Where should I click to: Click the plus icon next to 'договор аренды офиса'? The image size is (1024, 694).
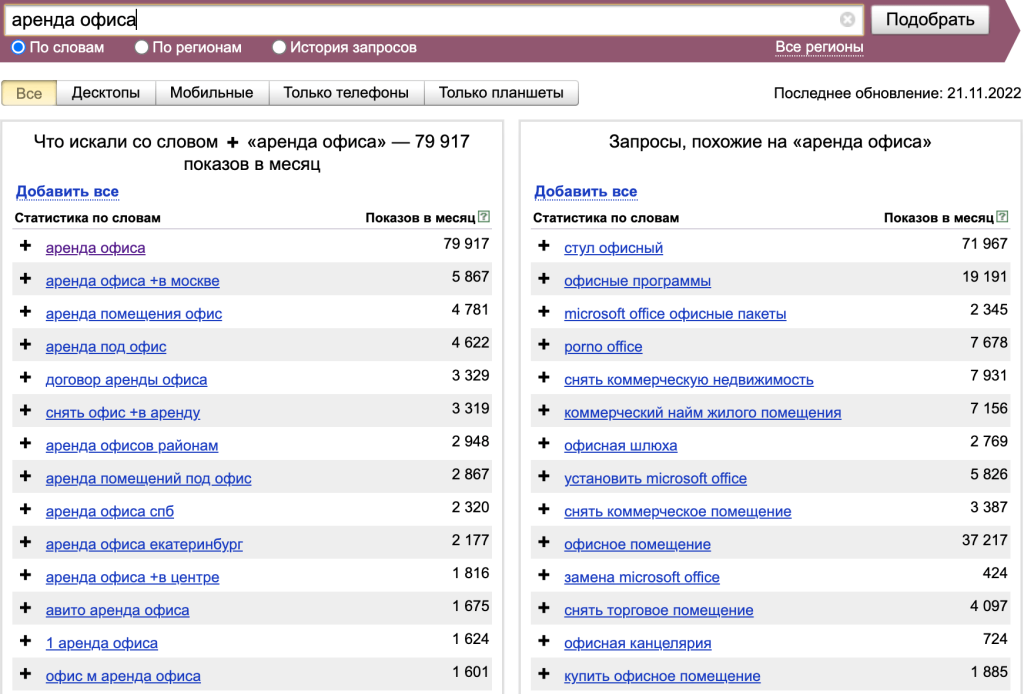point(25,377)
